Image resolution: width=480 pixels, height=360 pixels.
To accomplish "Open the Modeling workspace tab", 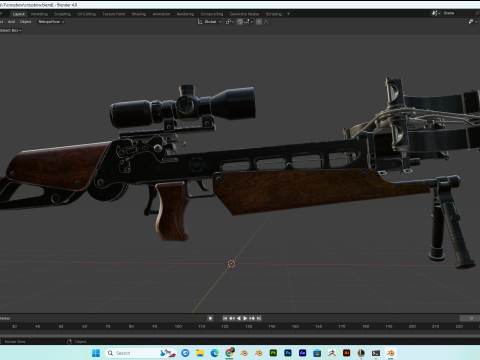I will click(x=39, y=14).
